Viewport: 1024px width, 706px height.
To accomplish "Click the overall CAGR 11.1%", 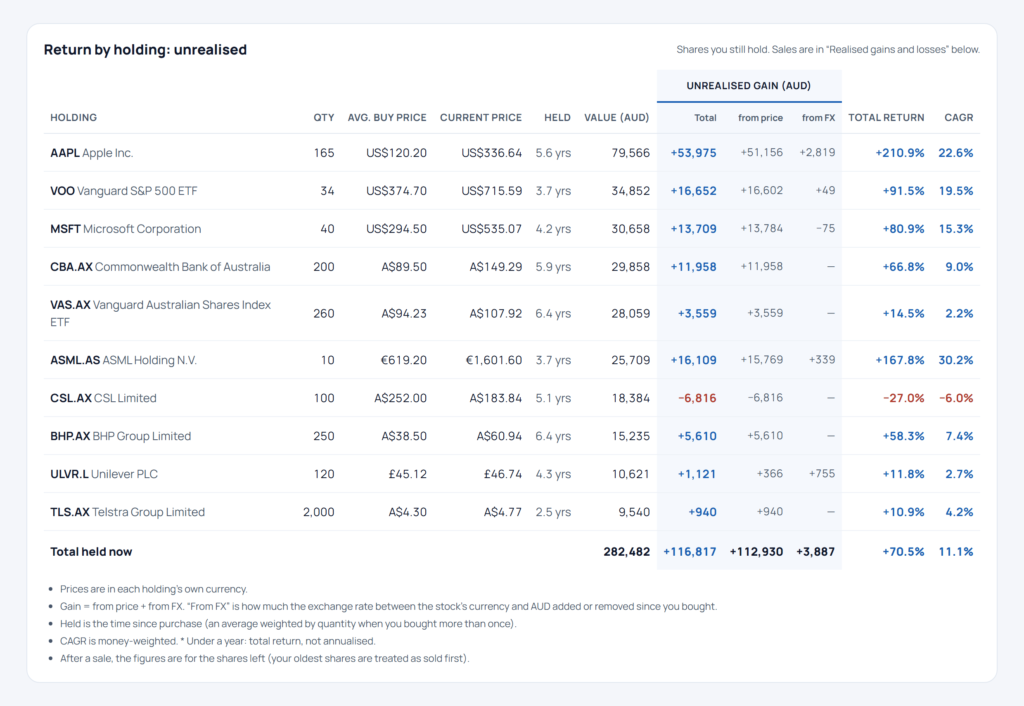I will tap(955, 552).
